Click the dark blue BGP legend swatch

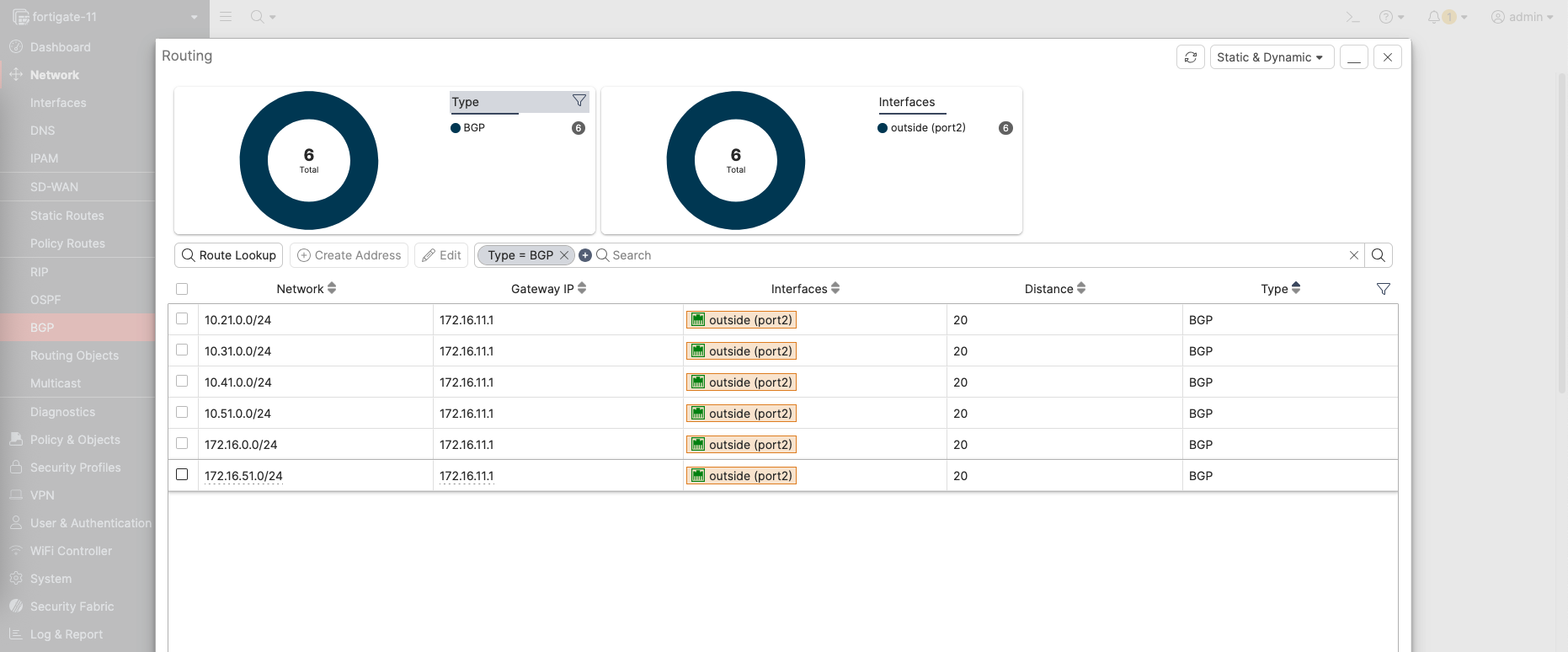pyautogui.click(x=456, y=128)
